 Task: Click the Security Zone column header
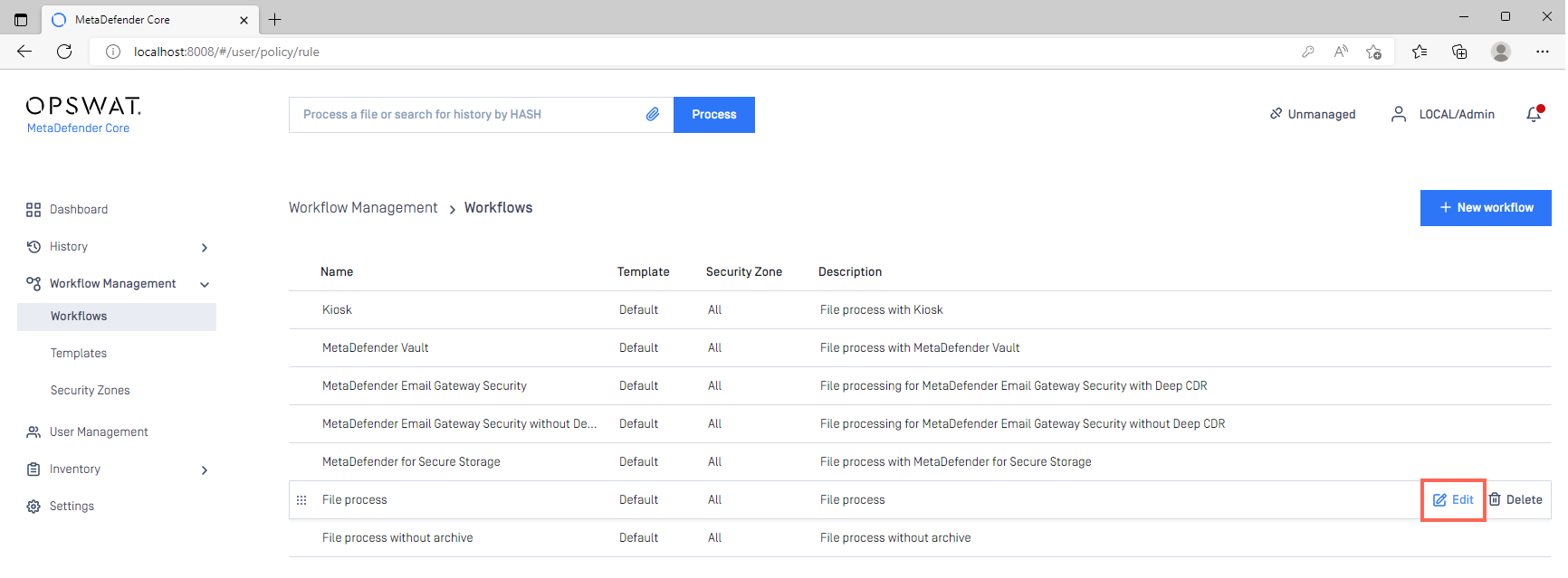(x=744, y=272)
